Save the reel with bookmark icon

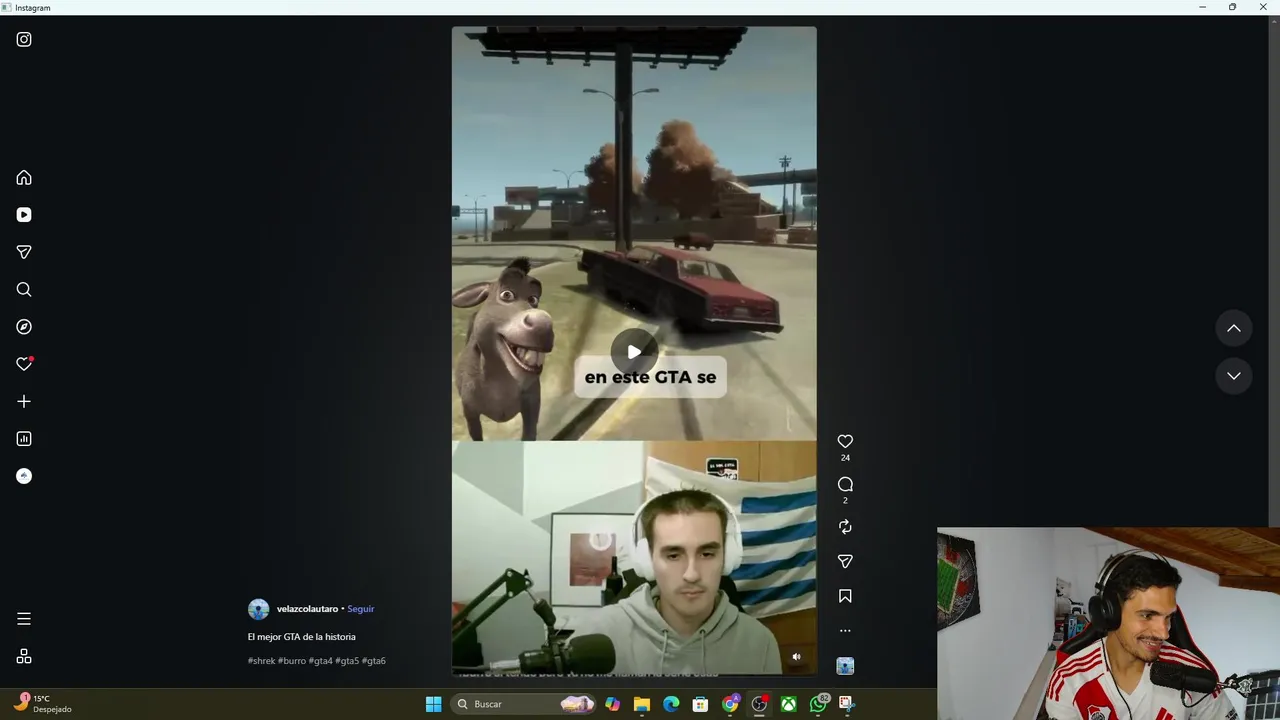(x=845, y=596)
